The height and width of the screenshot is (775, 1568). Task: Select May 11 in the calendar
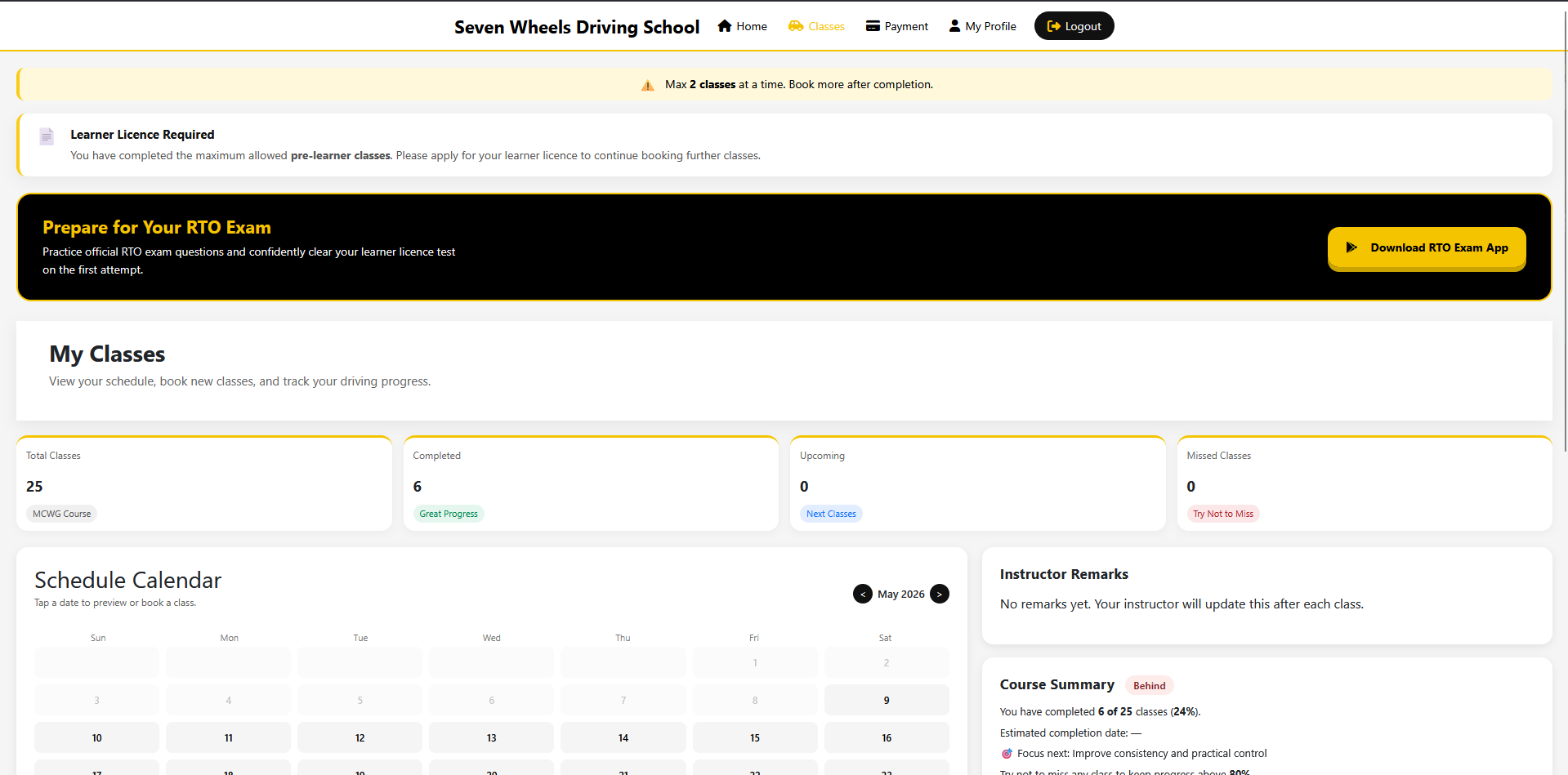(229, 738)
